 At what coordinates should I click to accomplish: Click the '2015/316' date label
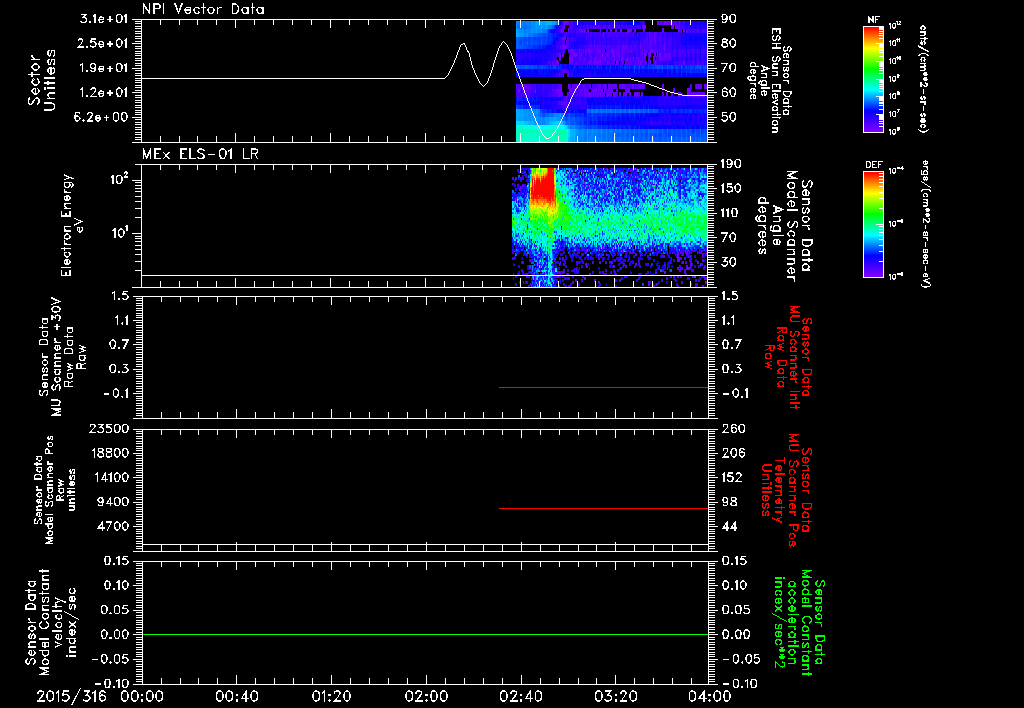[71, 696]
